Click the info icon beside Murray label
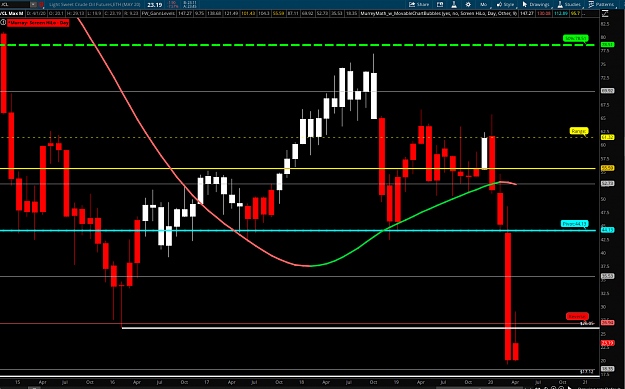625x389 pixels. 3,23
